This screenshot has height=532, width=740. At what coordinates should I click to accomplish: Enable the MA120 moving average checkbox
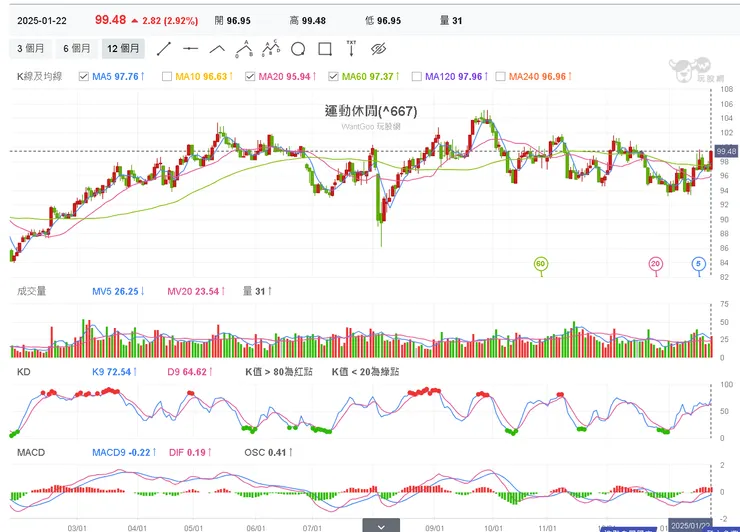point(417,76)
